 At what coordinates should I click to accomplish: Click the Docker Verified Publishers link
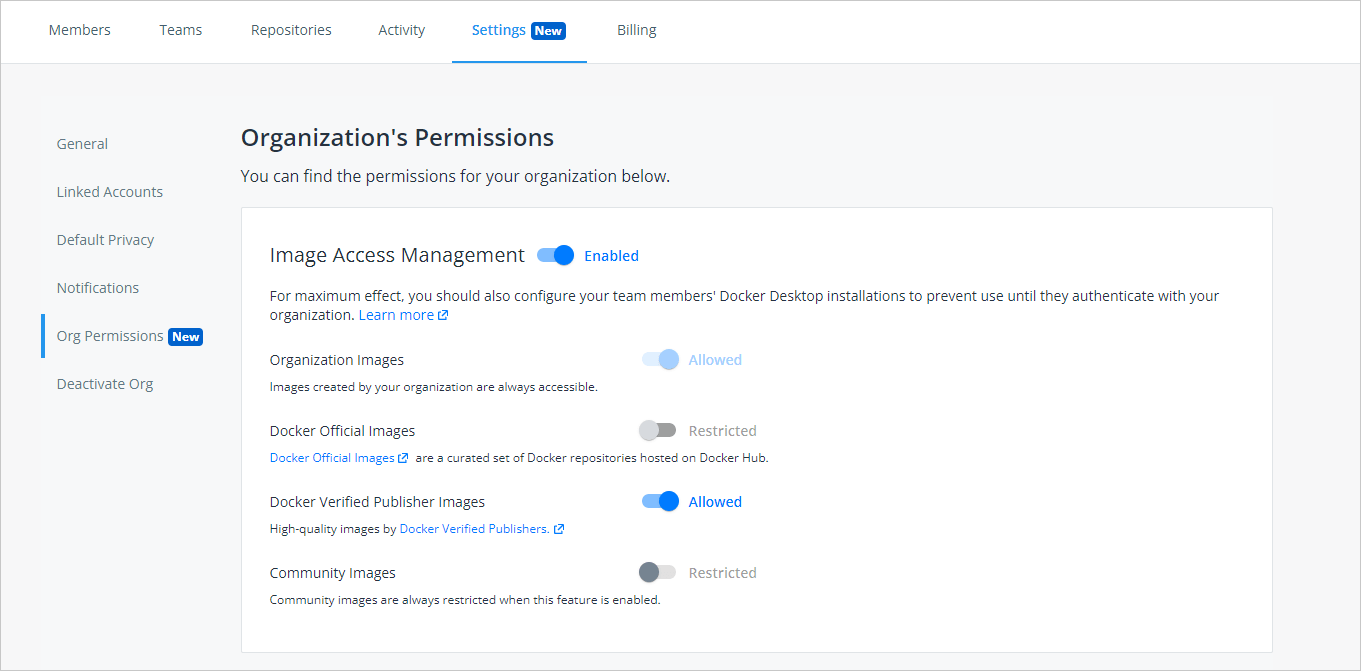click(x=471, y=528)
